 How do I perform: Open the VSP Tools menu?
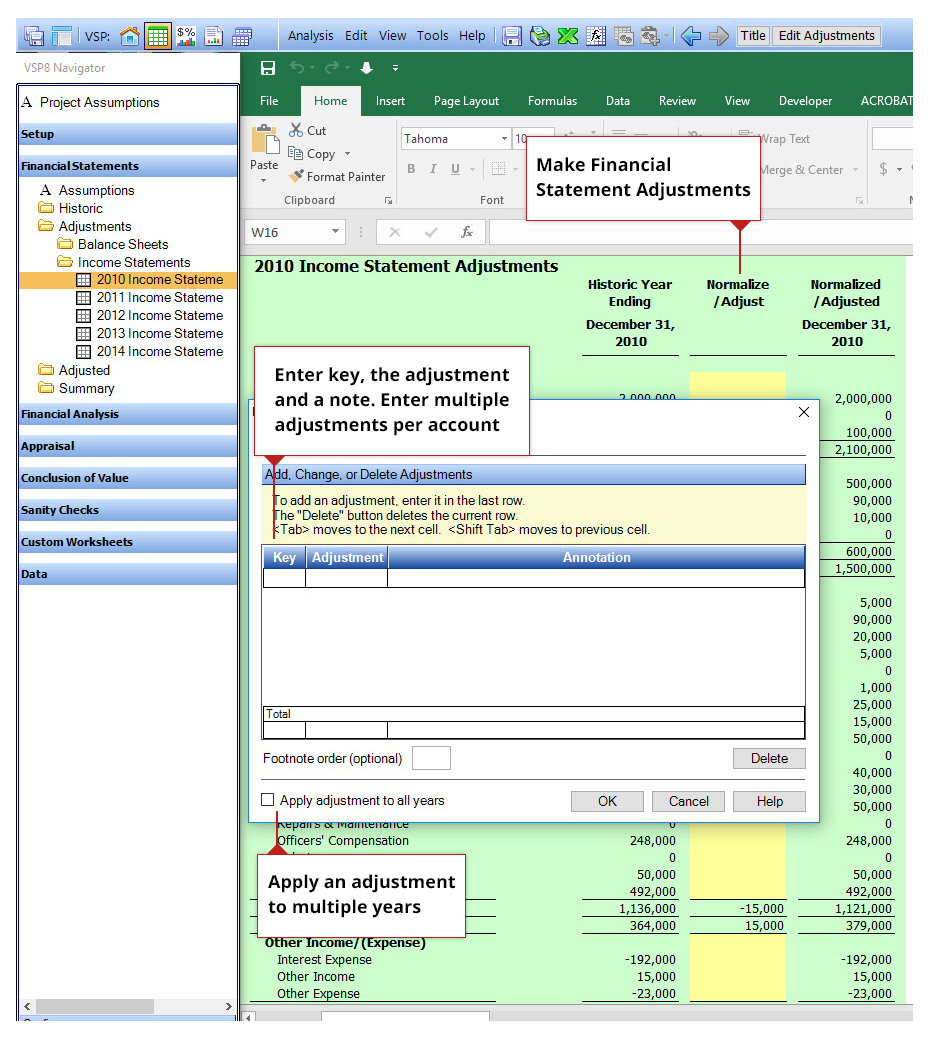click(x=432, y=36)
